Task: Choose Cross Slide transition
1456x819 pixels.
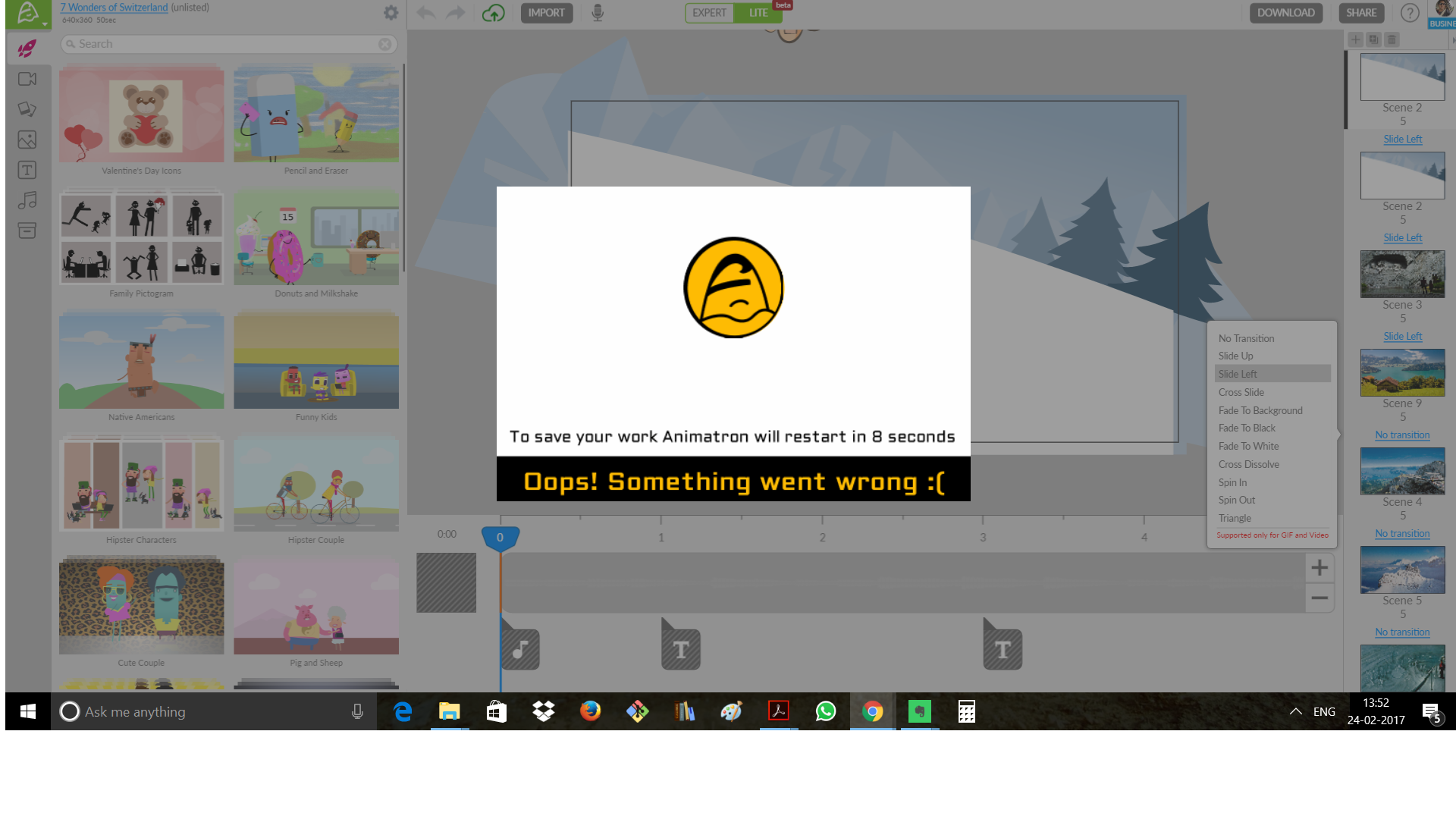Action: coord(1241,392)
